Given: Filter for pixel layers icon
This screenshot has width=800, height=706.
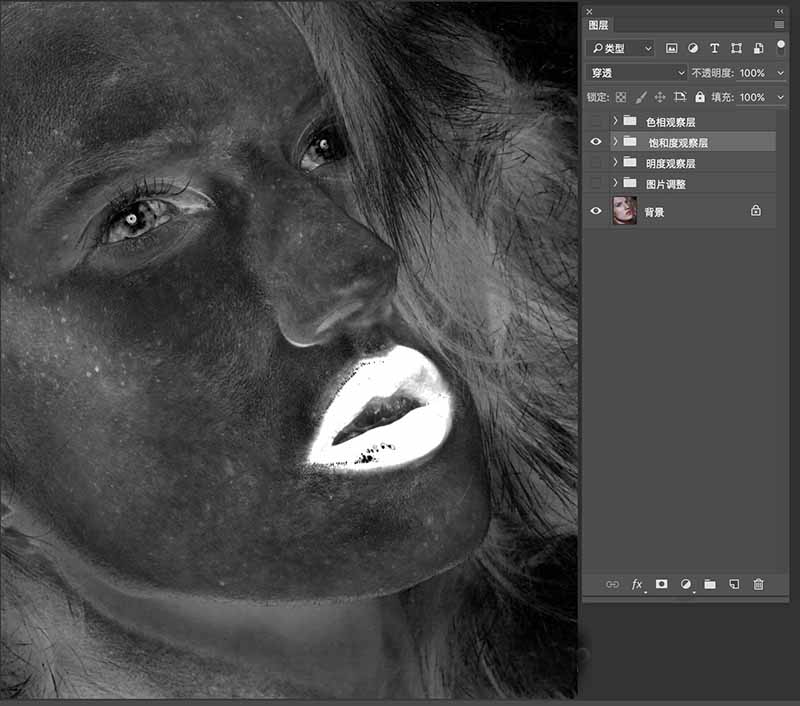Looking at the screenshot, I should [x=672, y=48].
